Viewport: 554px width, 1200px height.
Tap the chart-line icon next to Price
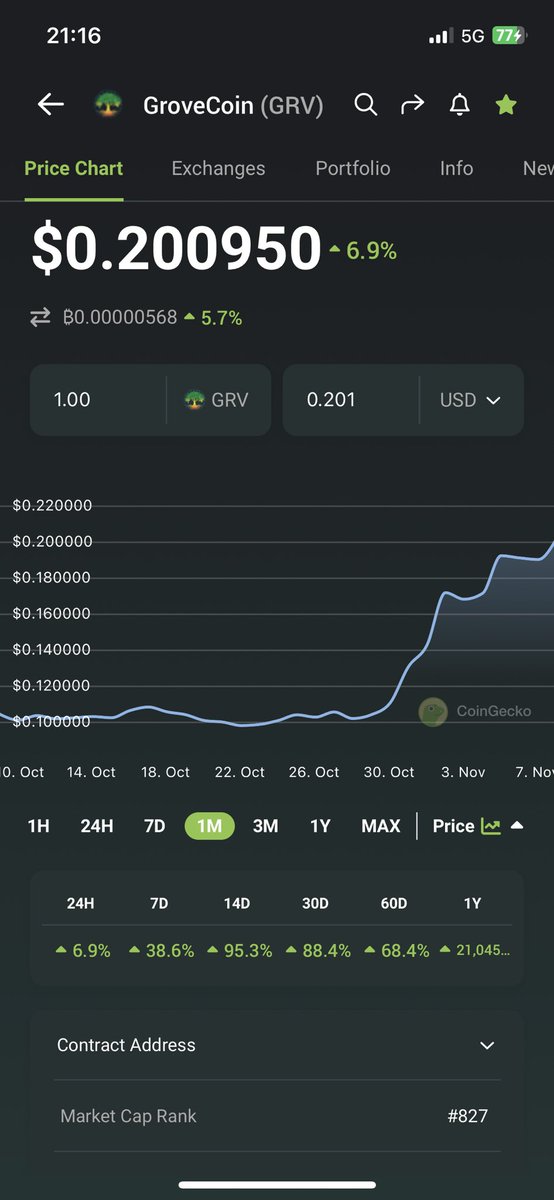(491, 826)
